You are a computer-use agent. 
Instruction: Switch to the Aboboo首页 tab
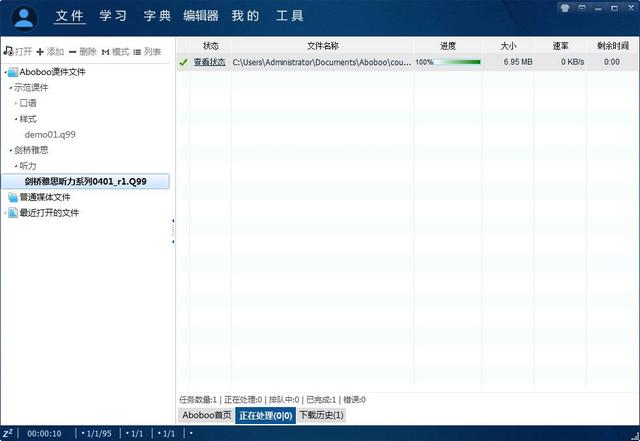206,414
